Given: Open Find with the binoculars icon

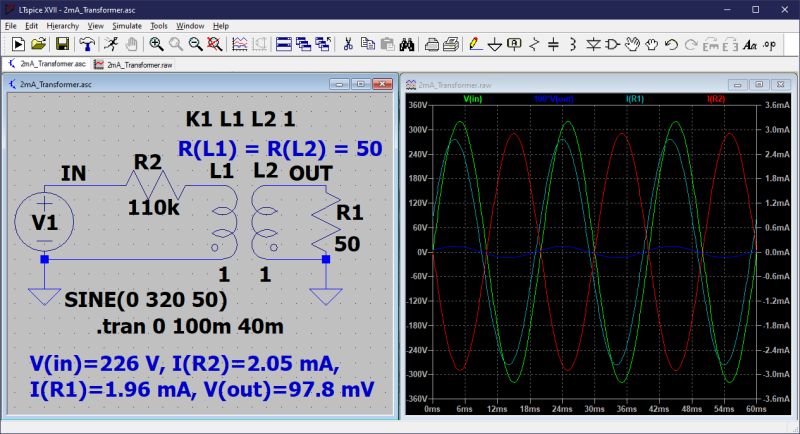Looking at the screenshot, I should coord(407,44).
